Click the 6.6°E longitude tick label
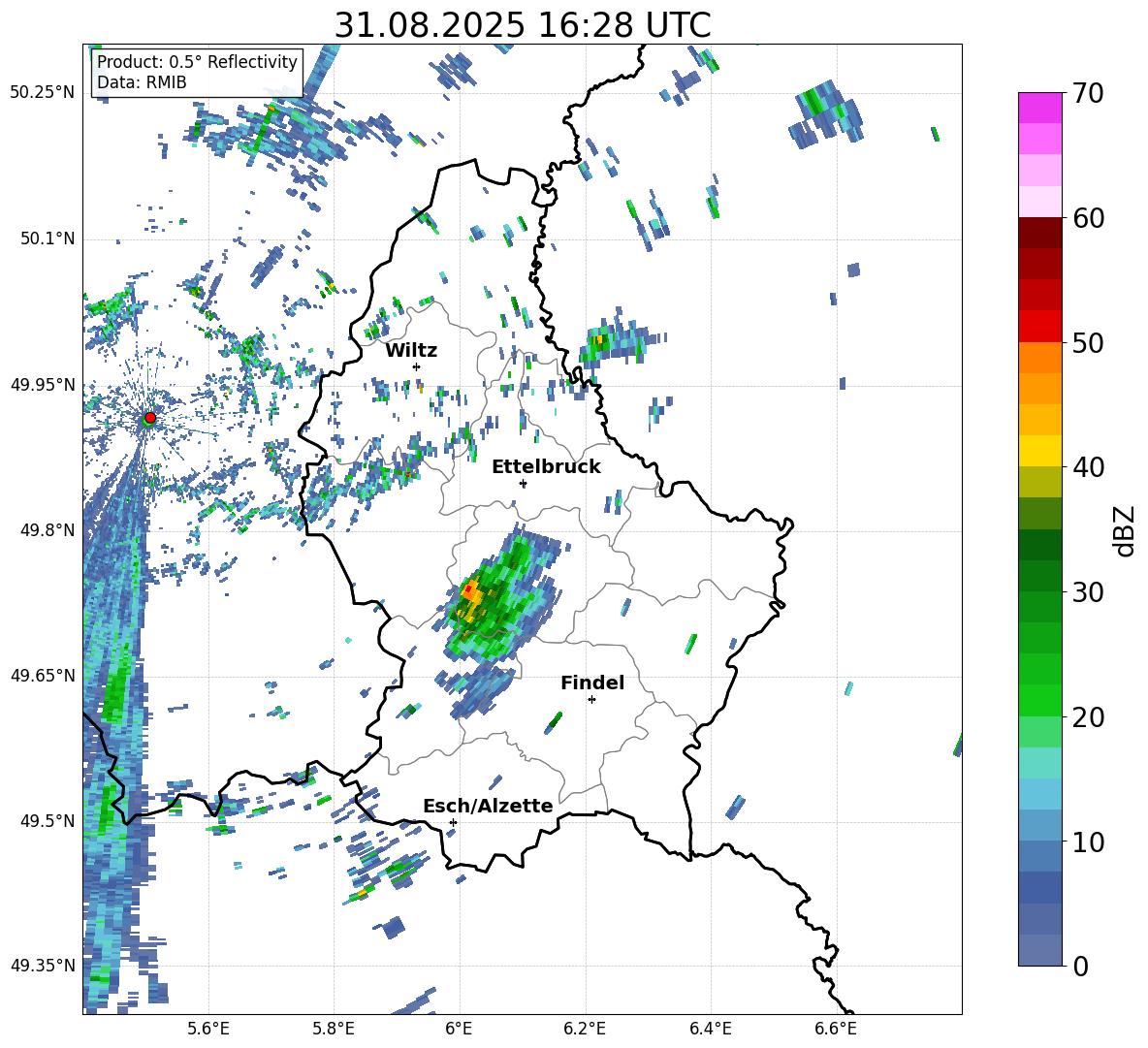The image size is (1148, 1048). (836, 1029)
